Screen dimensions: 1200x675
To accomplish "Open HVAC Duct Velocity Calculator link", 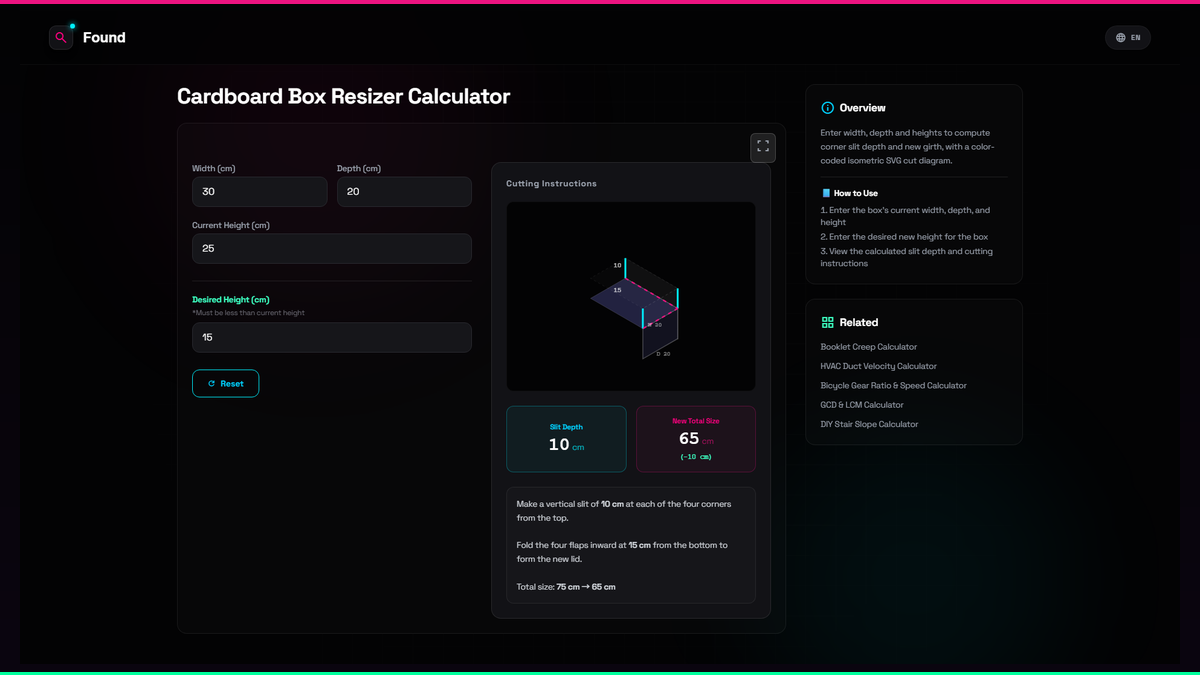I will coord(879,366).
